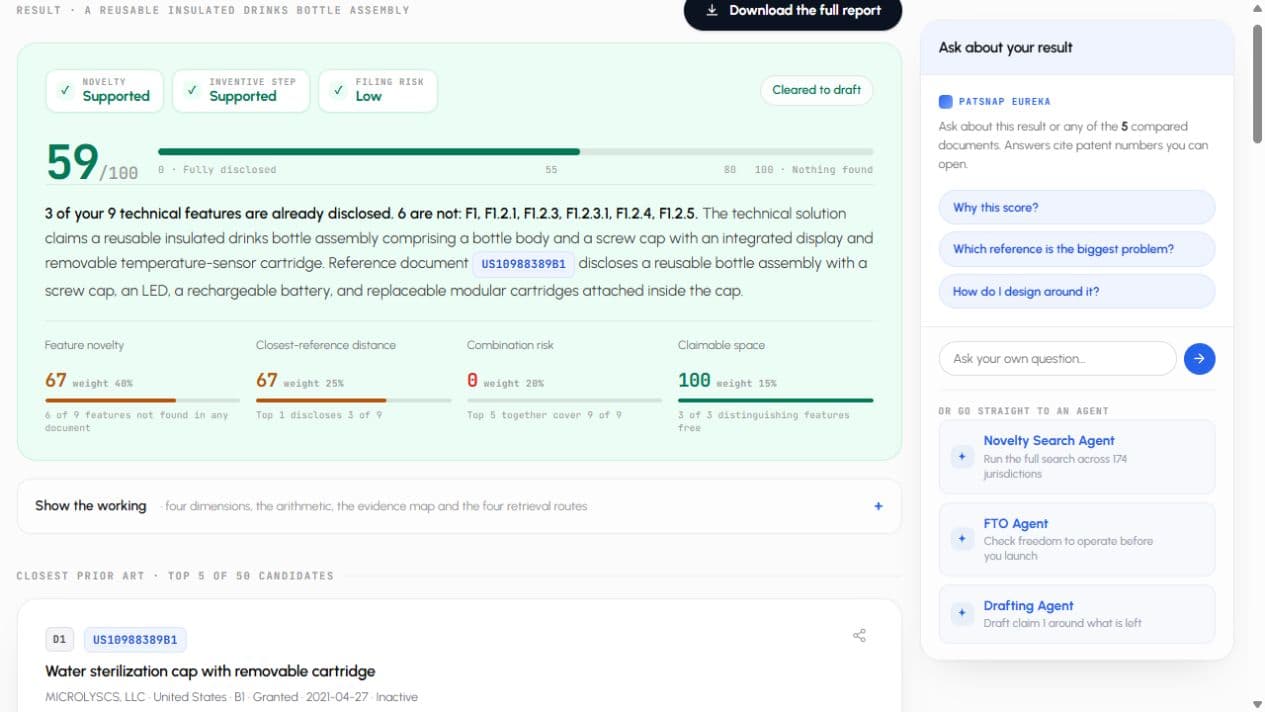Submit question with blue arrow button

1199,359
